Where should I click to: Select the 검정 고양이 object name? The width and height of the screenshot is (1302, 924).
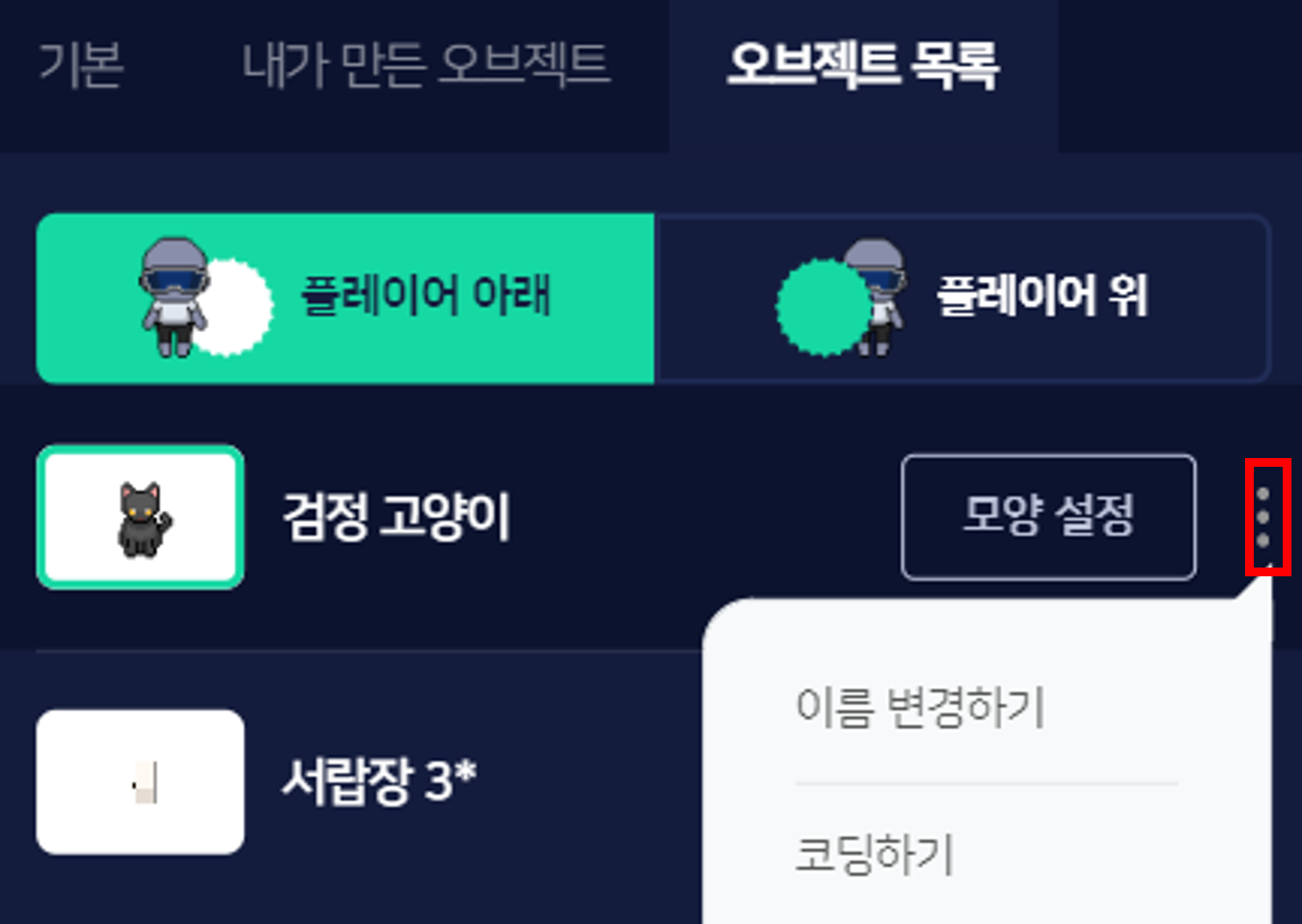(396, 517)
